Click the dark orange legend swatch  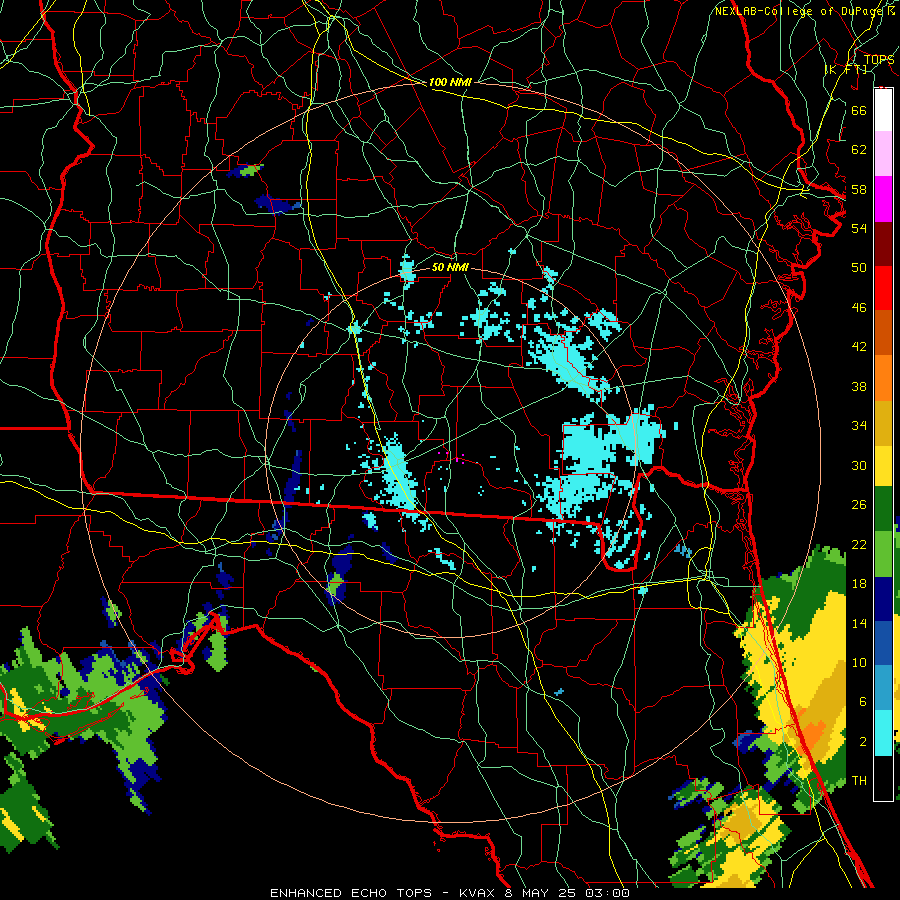tap(883, 332)
